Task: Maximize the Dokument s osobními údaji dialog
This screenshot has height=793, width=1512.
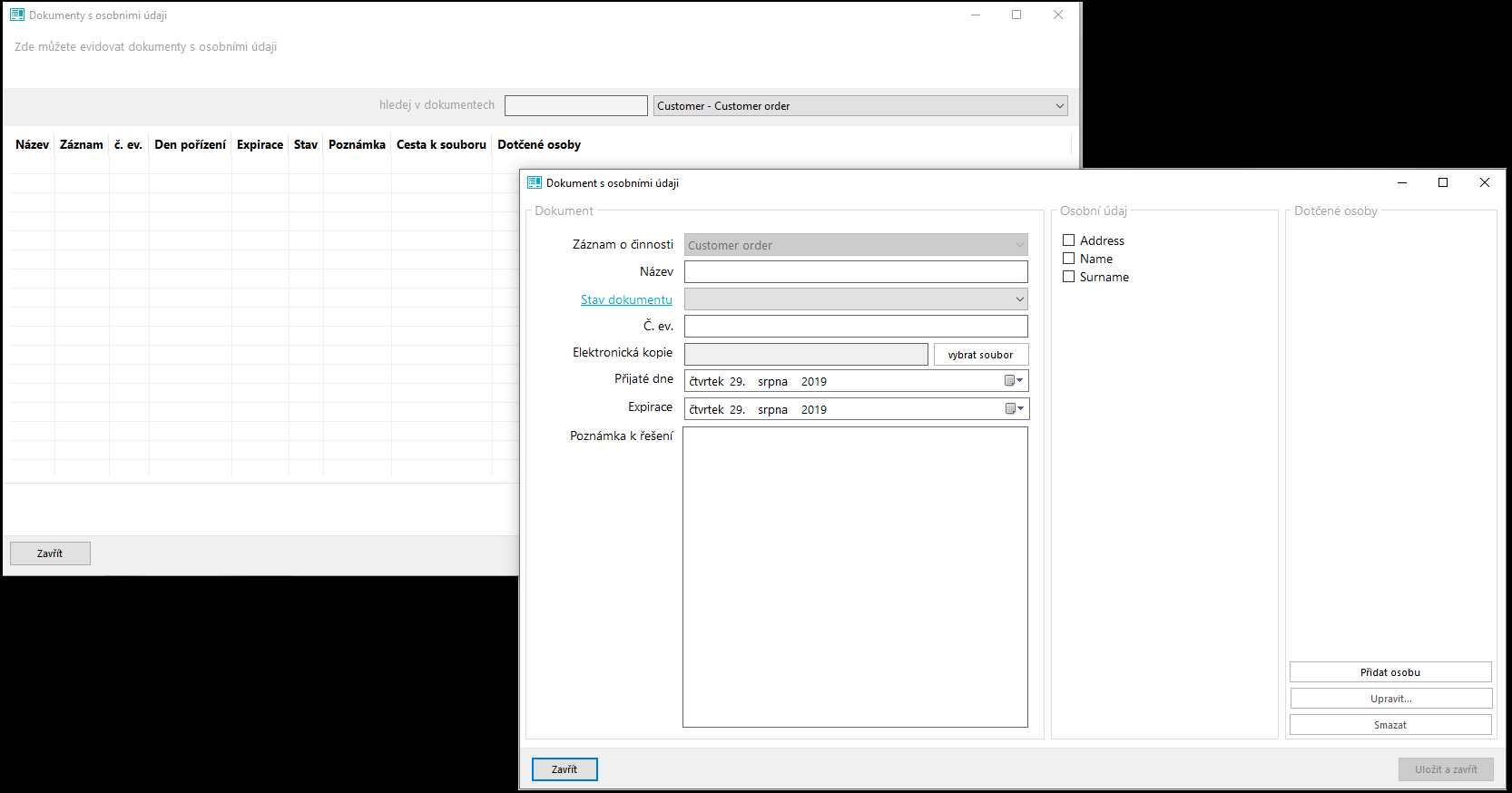Action: 1443,182
